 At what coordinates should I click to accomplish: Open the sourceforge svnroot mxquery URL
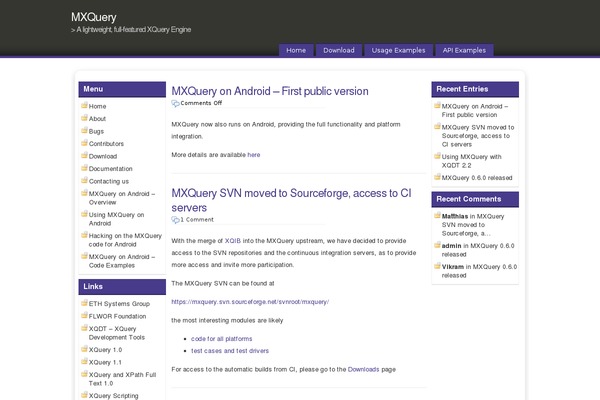point(250,302)
